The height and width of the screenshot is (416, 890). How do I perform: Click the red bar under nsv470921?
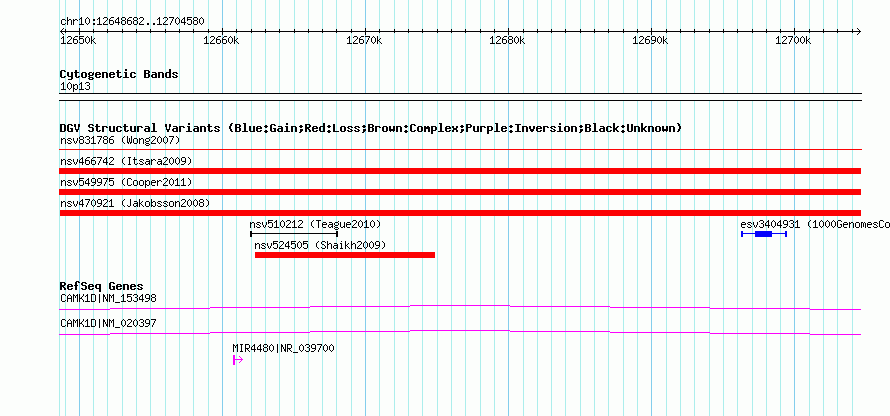tap(460, 213)
